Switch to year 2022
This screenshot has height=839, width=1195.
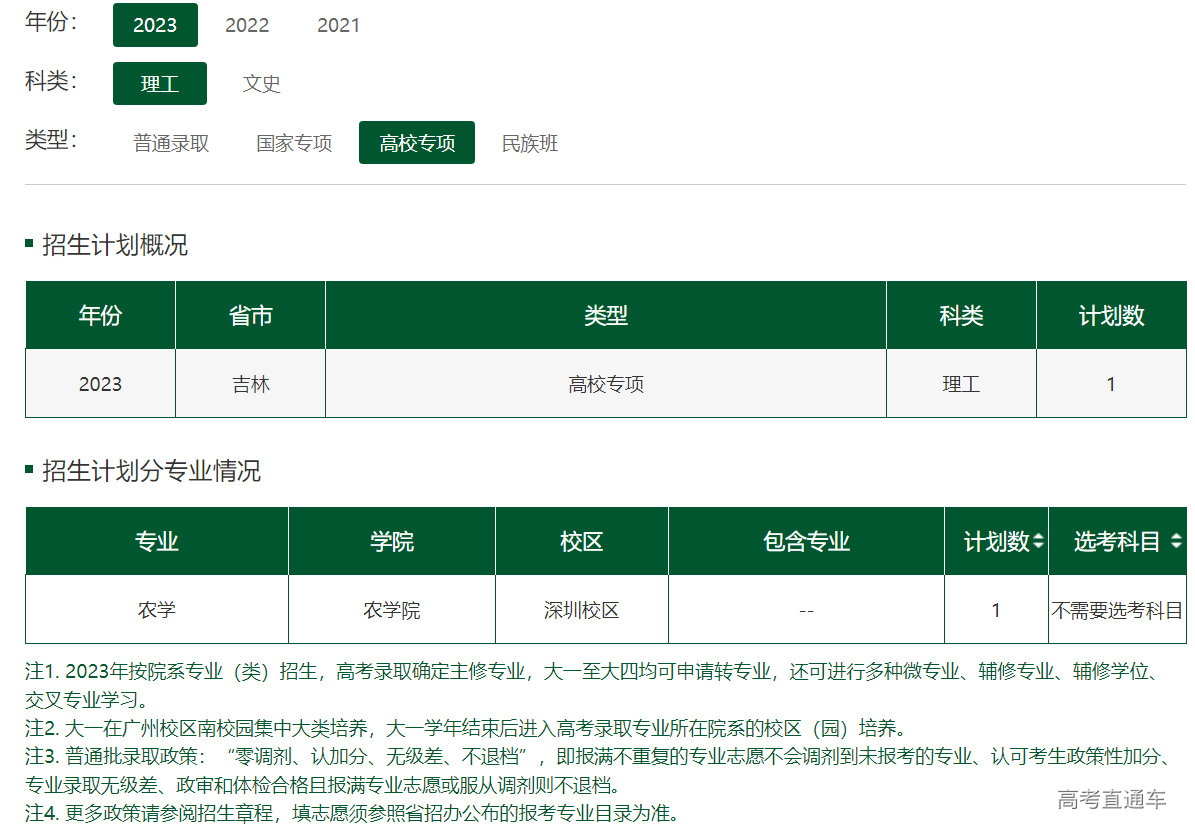coord(247,25)
